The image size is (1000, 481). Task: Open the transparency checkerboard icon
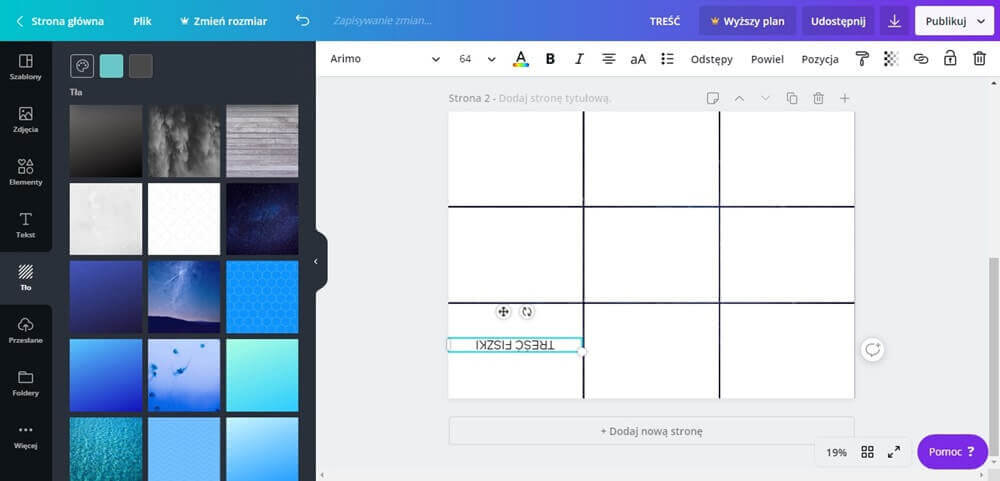[x=891, y=59]
